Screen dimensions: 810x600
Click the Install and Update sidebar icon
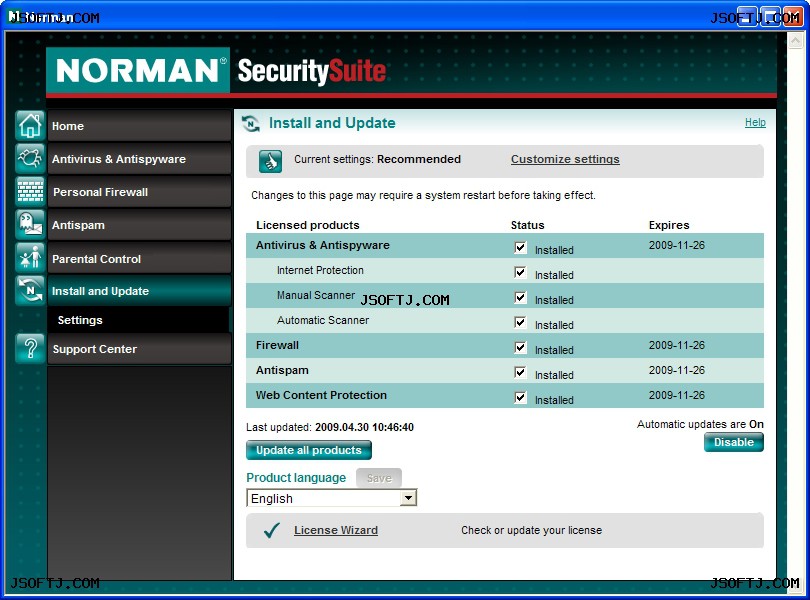pyautogui.click(x=30, y=290)
